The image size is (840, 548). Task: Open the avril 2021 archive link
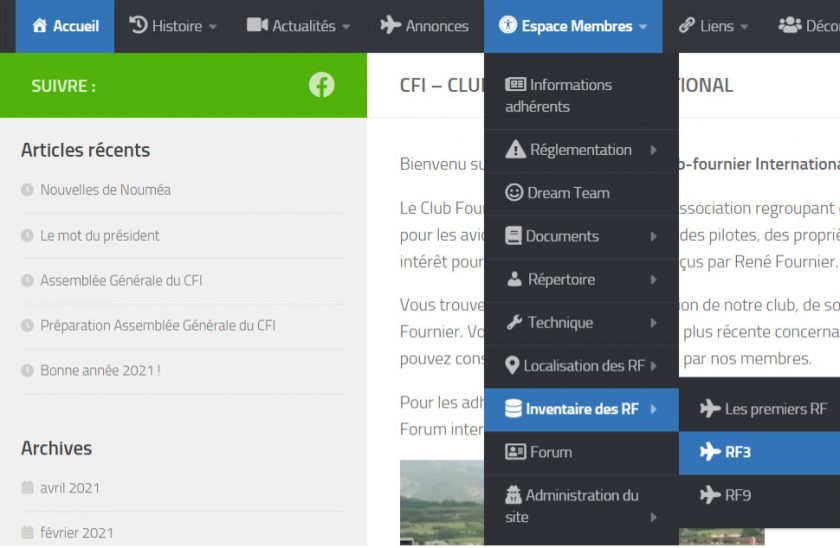tap(70, 488)
